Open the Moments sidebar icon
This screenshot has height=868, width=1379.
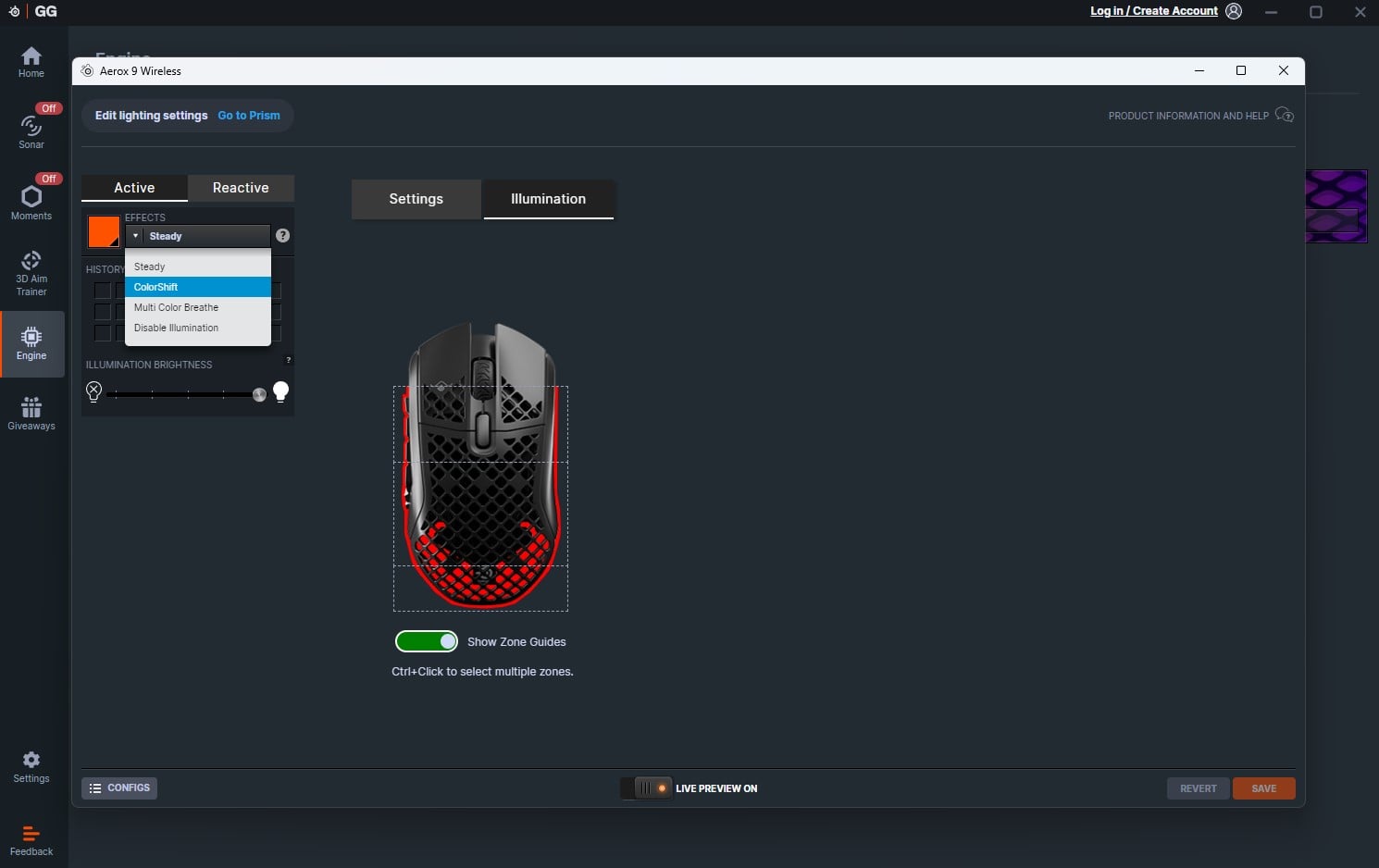tap(31, 202)
